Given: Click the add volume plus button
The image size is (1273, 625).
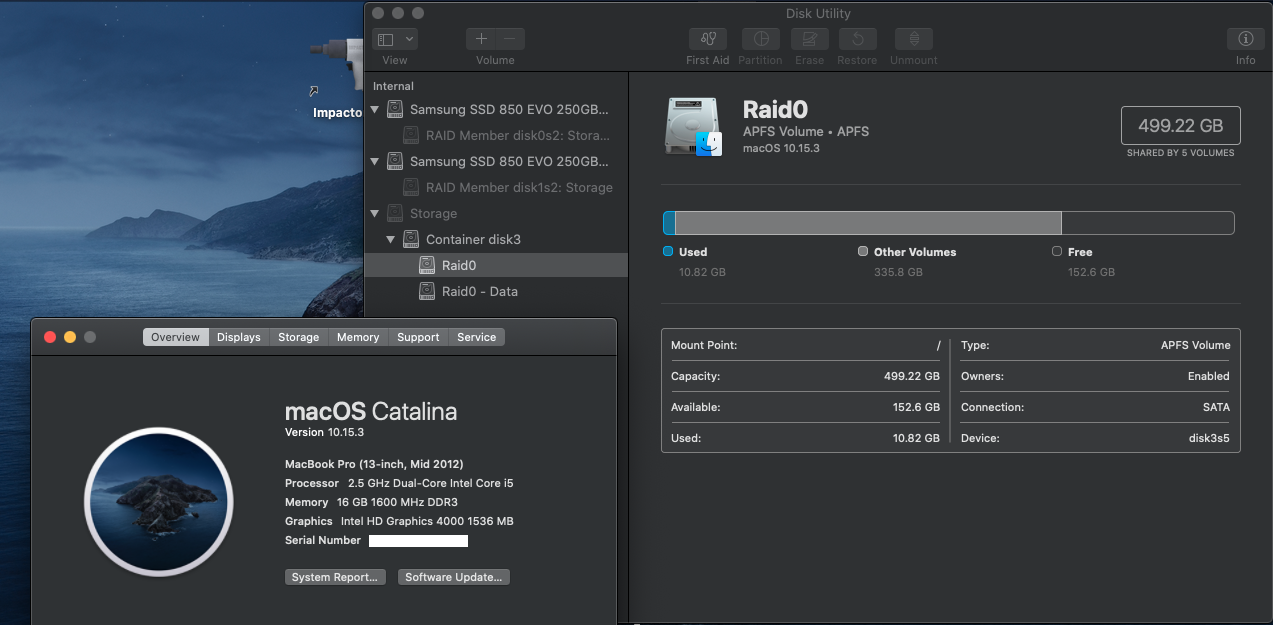Looking at the screenshot, I should 481,39.
